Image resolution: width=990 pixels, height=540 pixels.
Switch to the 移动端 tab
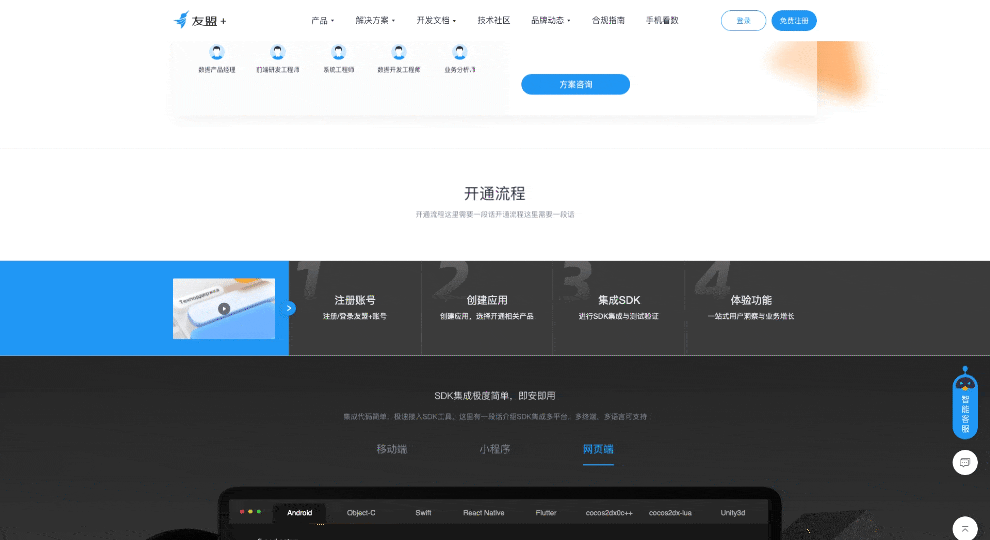click(391, 449)
